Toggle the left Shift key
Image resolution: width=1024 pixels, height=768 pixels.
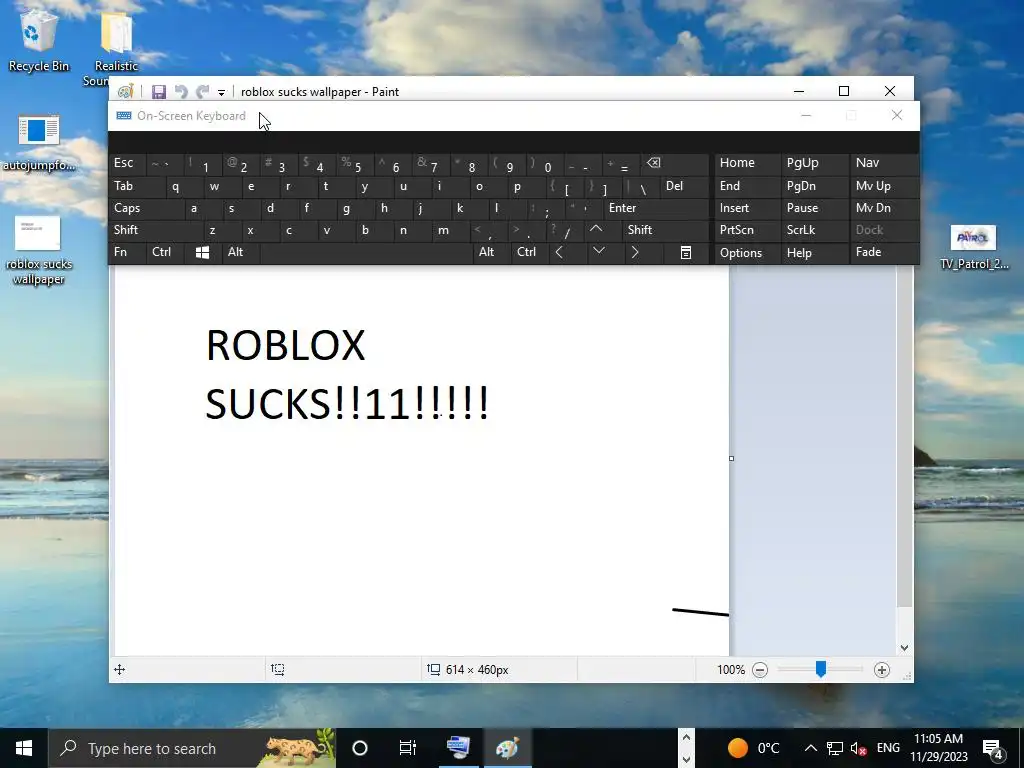coord(156,230)
